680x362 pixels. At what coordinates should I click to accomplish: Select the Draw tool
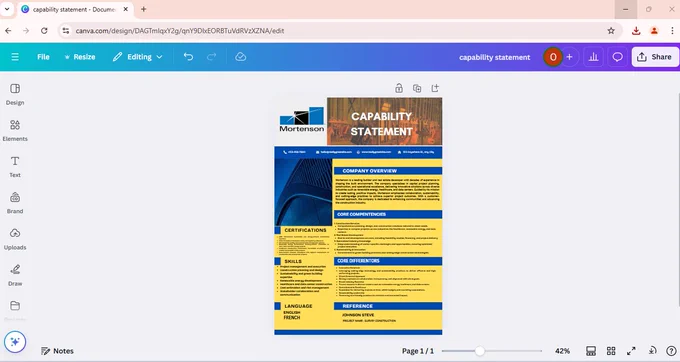tap(15, 275)
